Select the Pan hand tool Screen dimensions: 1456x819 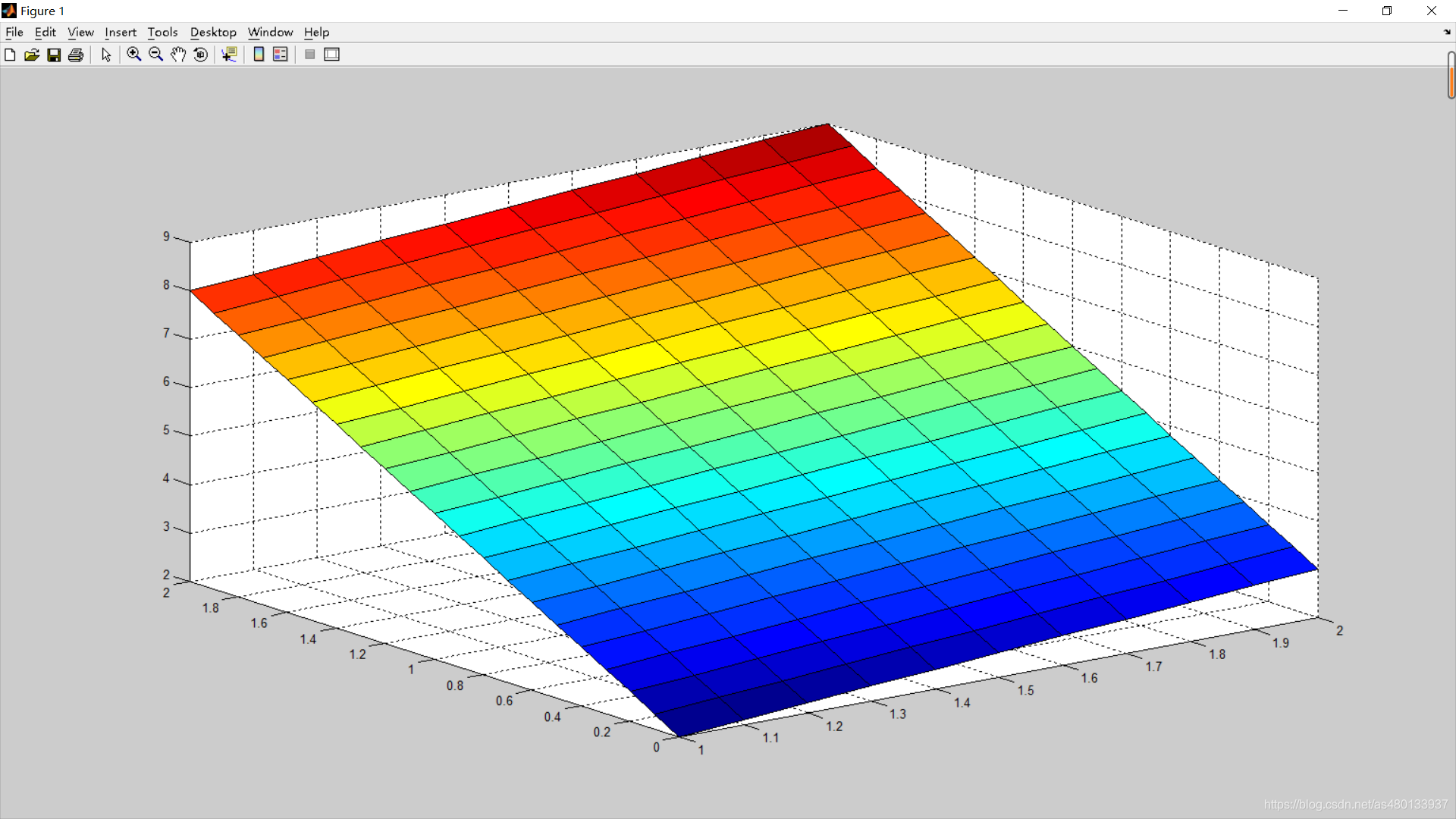point(178,55)
